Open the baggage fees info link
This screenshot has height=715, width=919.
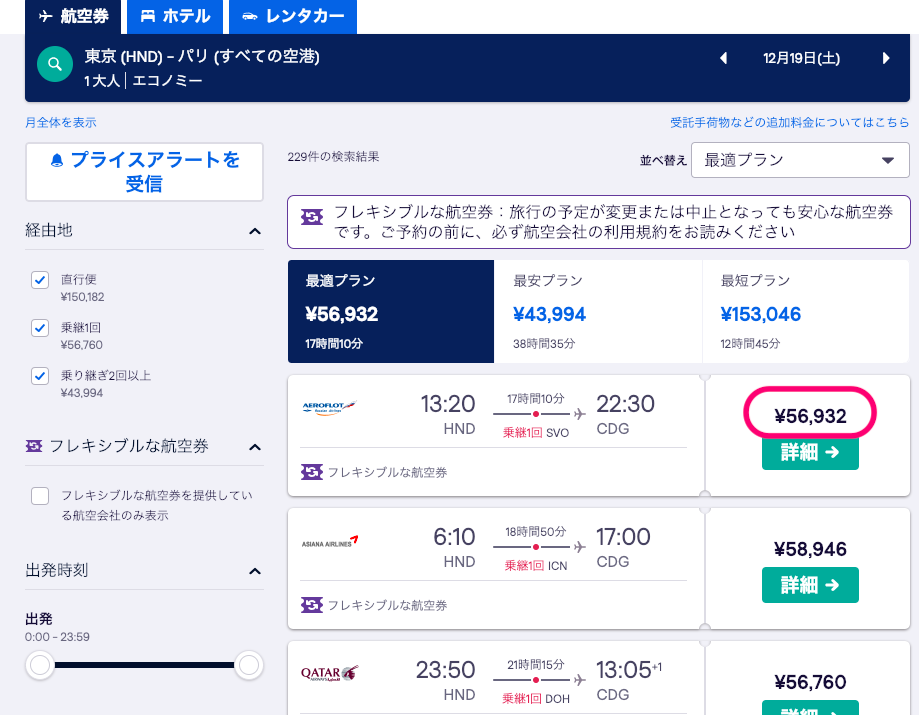tap(789, 122)
